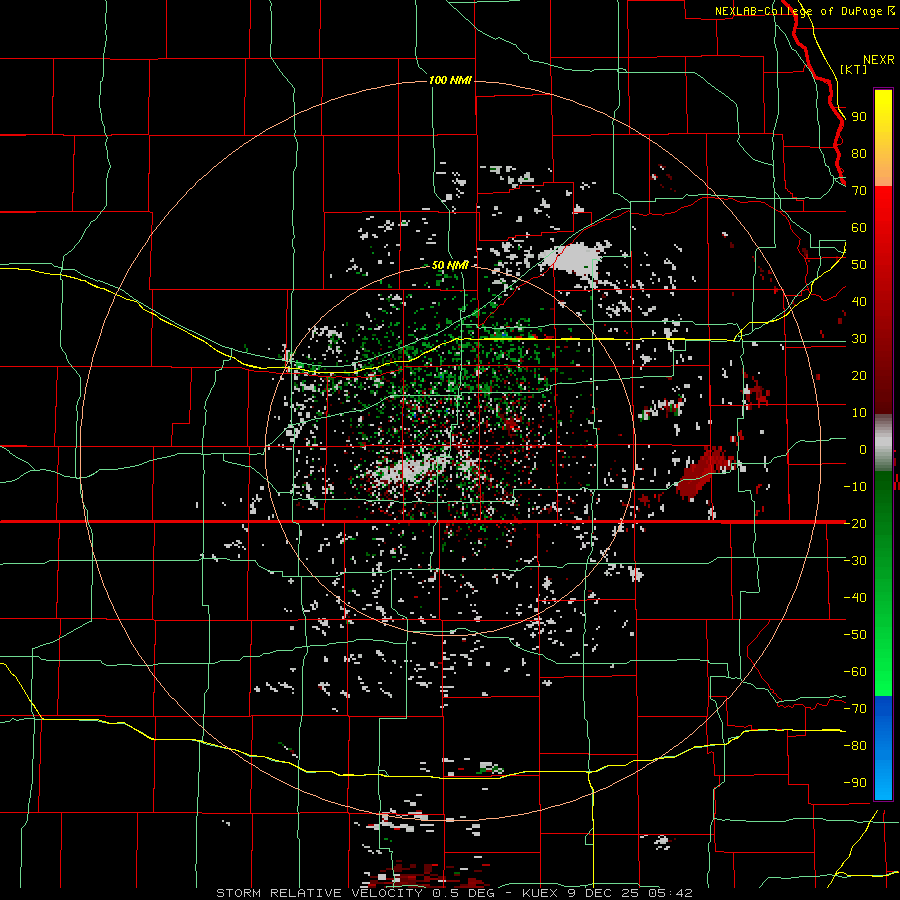This screenshot has width=900, height=900.
Task: Click the 10 value on velocity scale
Action: (x=859, y=413)
